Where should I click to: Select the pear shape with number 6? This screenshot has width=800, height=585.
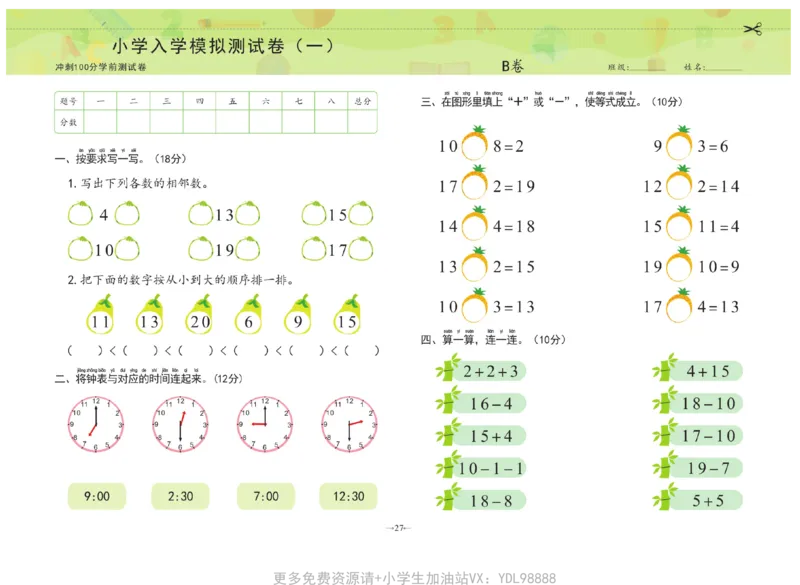pos(248,320)
